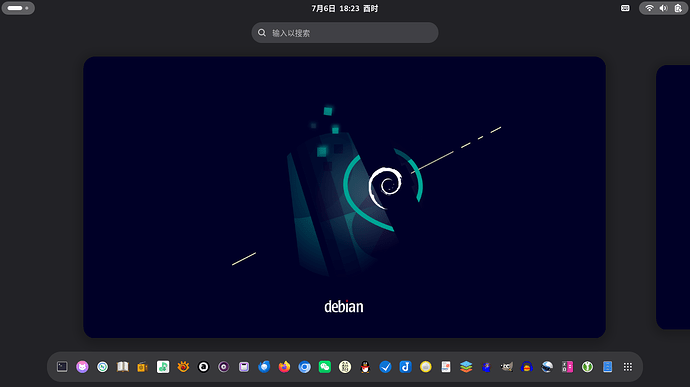Launch Audacity headphones icon
The height and width of the screenshot is (387, 690).
[x=527, y=367]
